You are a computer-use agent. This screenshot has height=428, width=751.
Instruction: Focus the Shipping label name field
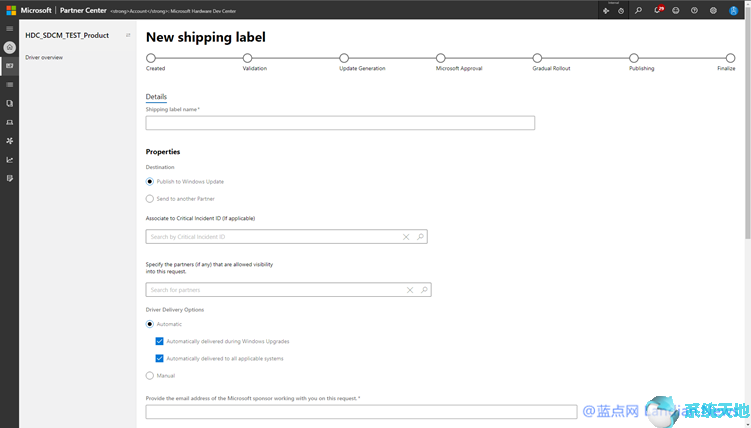340,123
